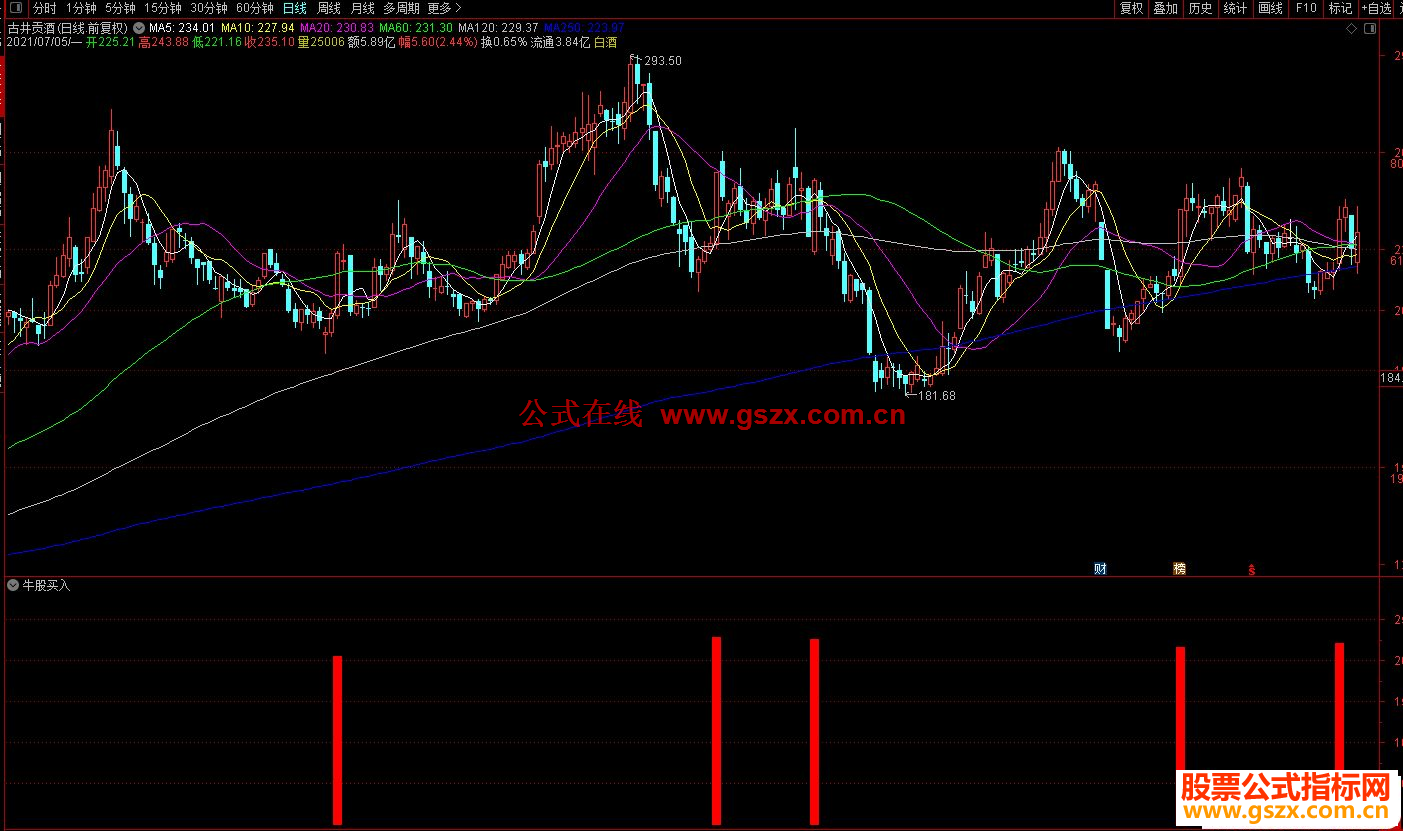Open the F10 company info button
The height and width of the screenshot is (831, 1403).
[x=1306, y=8]
